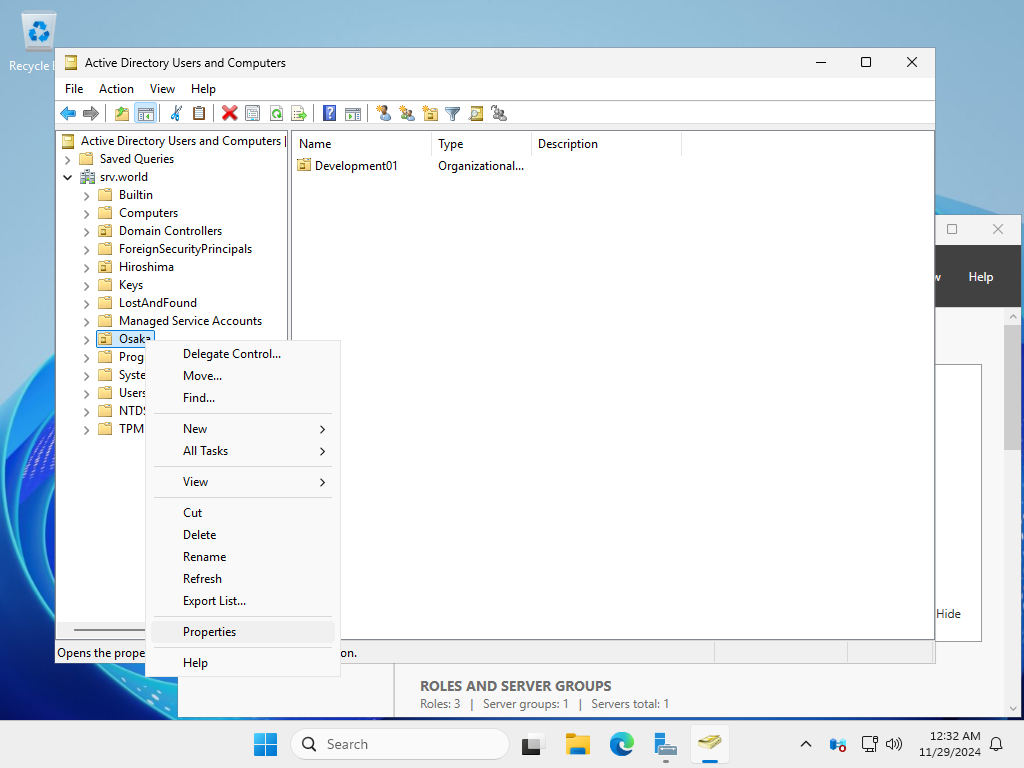Image resolution: width=1024 pixels, height=768 pixels.
Task: Click the blue Help question mark icon
Action: tap(329, 114)
